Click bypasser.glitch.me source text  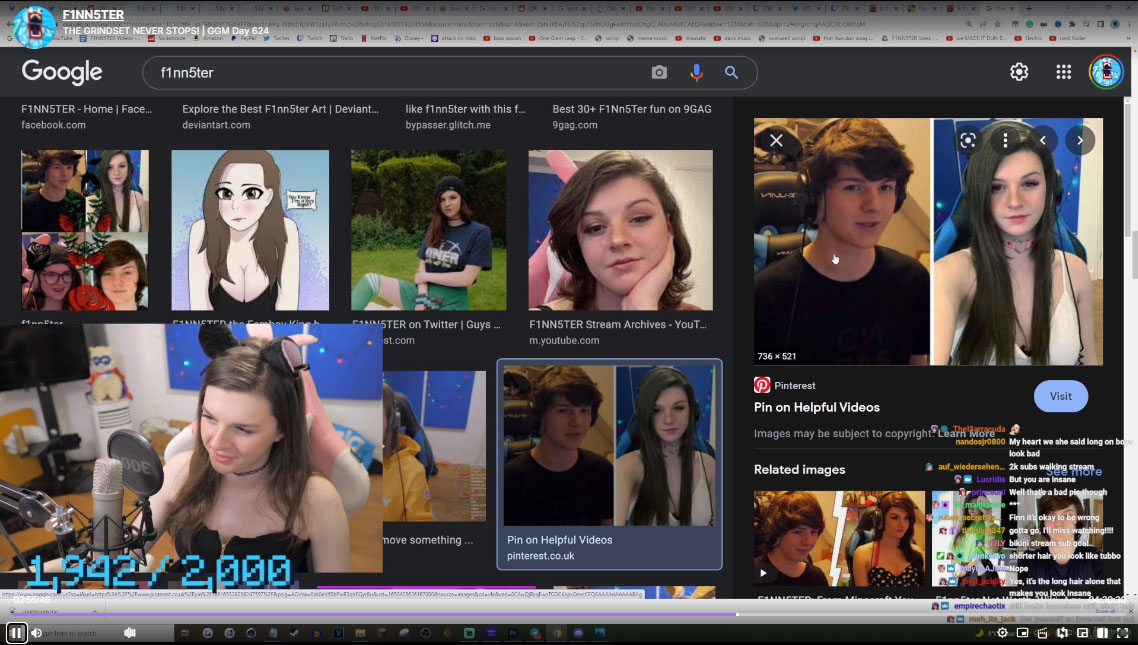click(448, 125)
